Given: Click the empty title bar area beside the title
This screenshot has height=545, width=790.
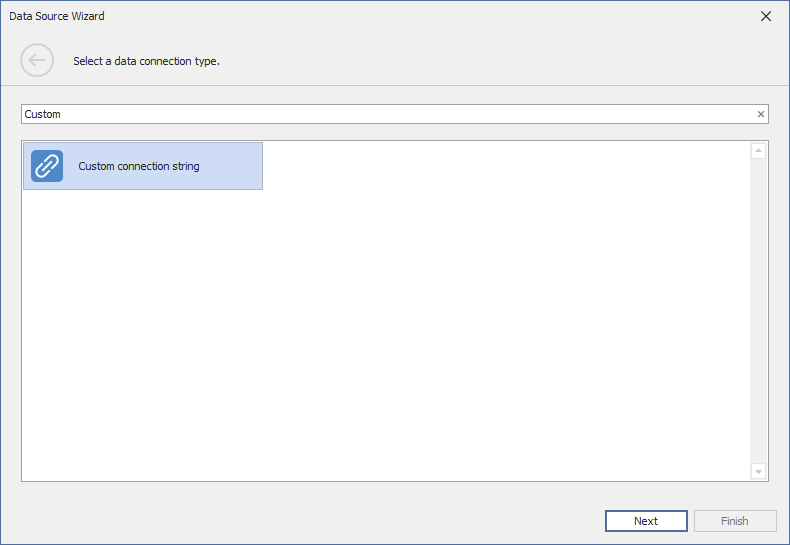Looking at the screenshot, I should pos(400,16).
